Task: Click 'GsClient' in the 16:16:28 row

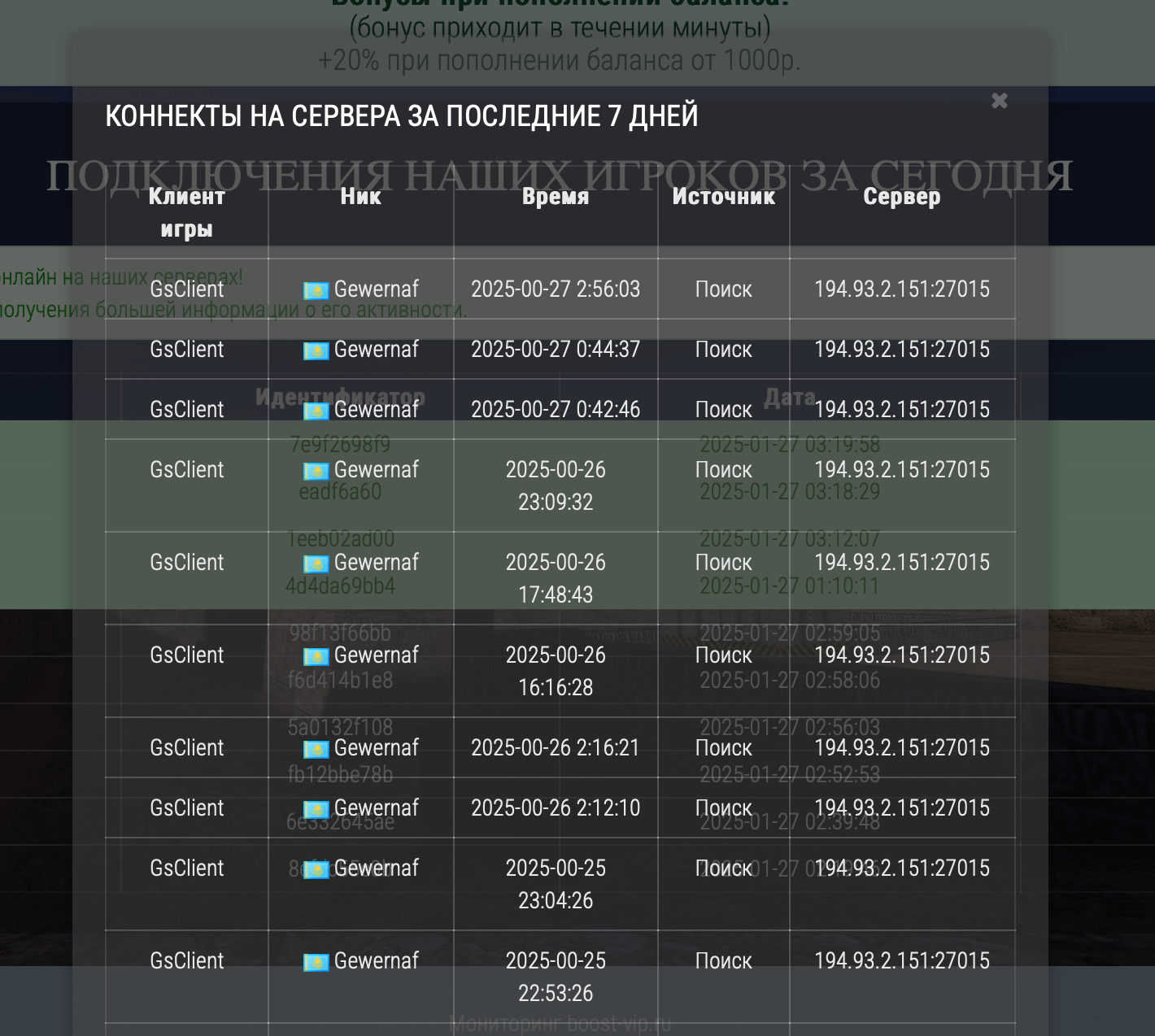Action: [x=187, y=655]
